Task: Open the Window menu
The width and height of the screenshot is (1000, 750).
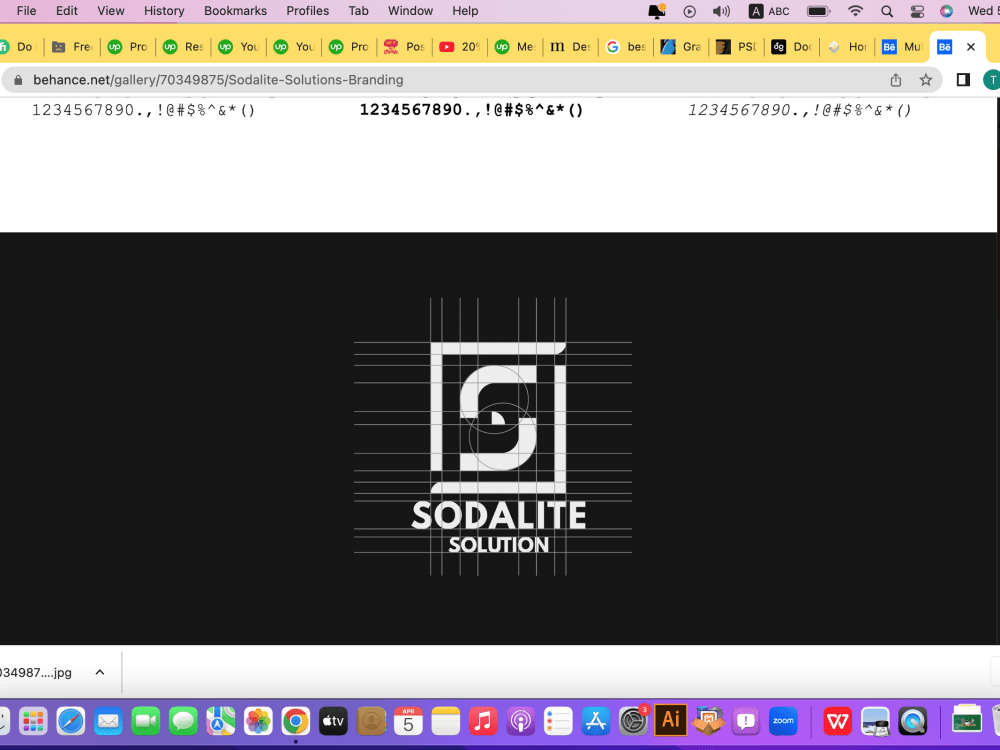Action: pos(411,11)
